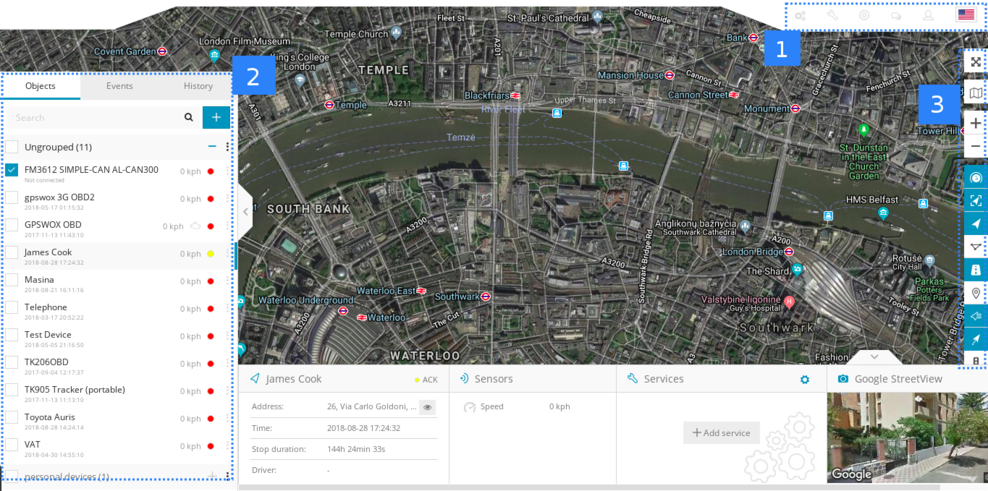Check the Masina checkbox
This screenshot has height=491, width=988.
click(x=11, y=281)
